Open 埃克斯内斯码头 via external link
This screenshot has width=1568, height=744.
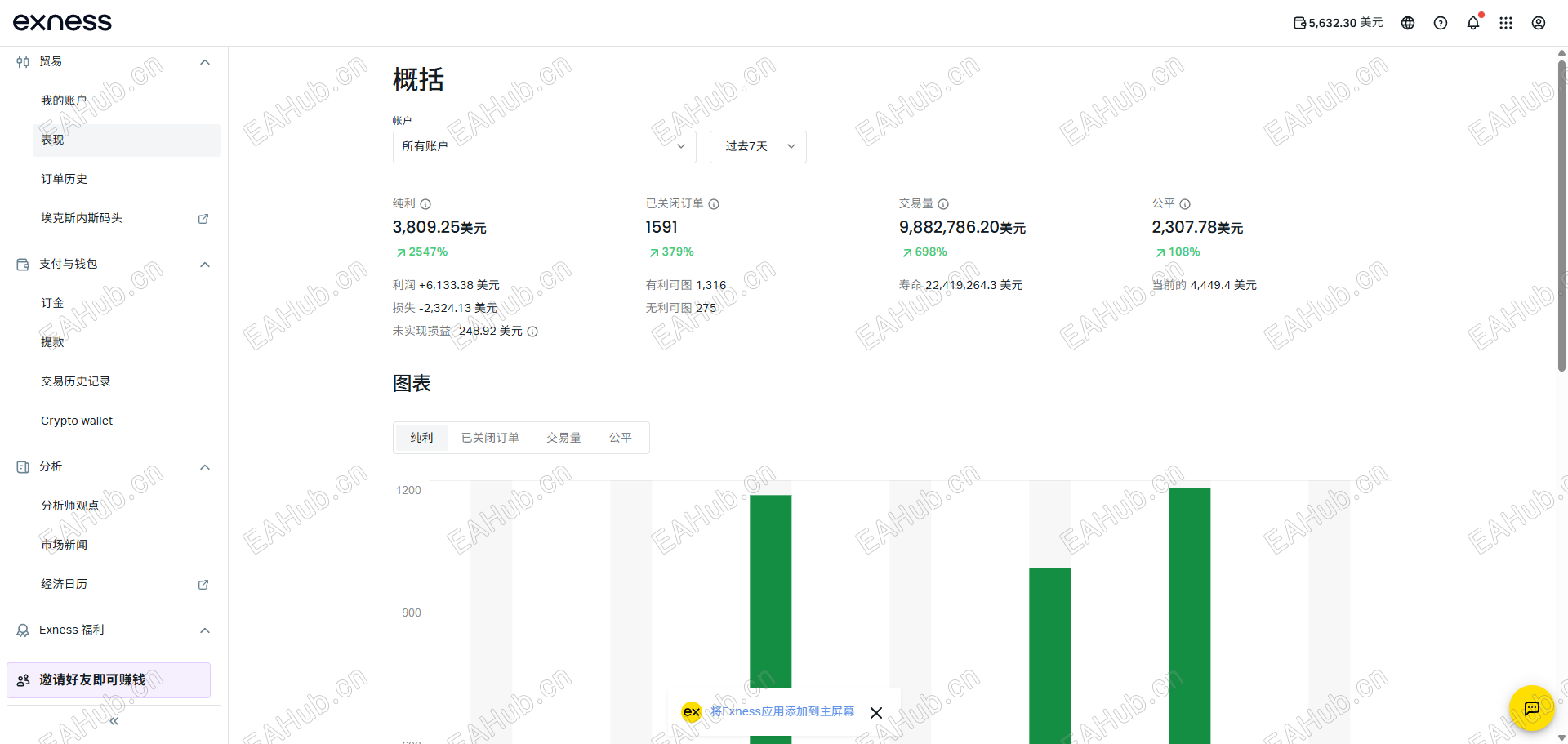click(203, 218)
